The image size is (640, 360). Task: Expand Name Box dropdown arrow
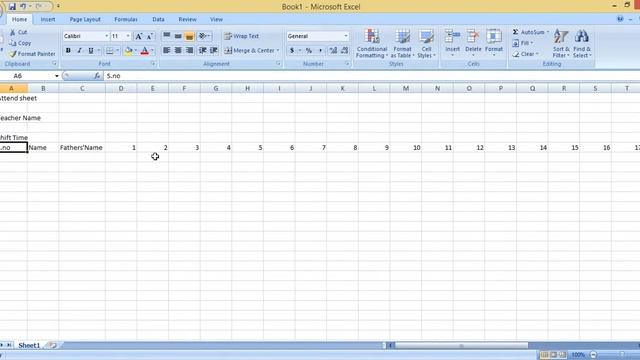(57, 76)
